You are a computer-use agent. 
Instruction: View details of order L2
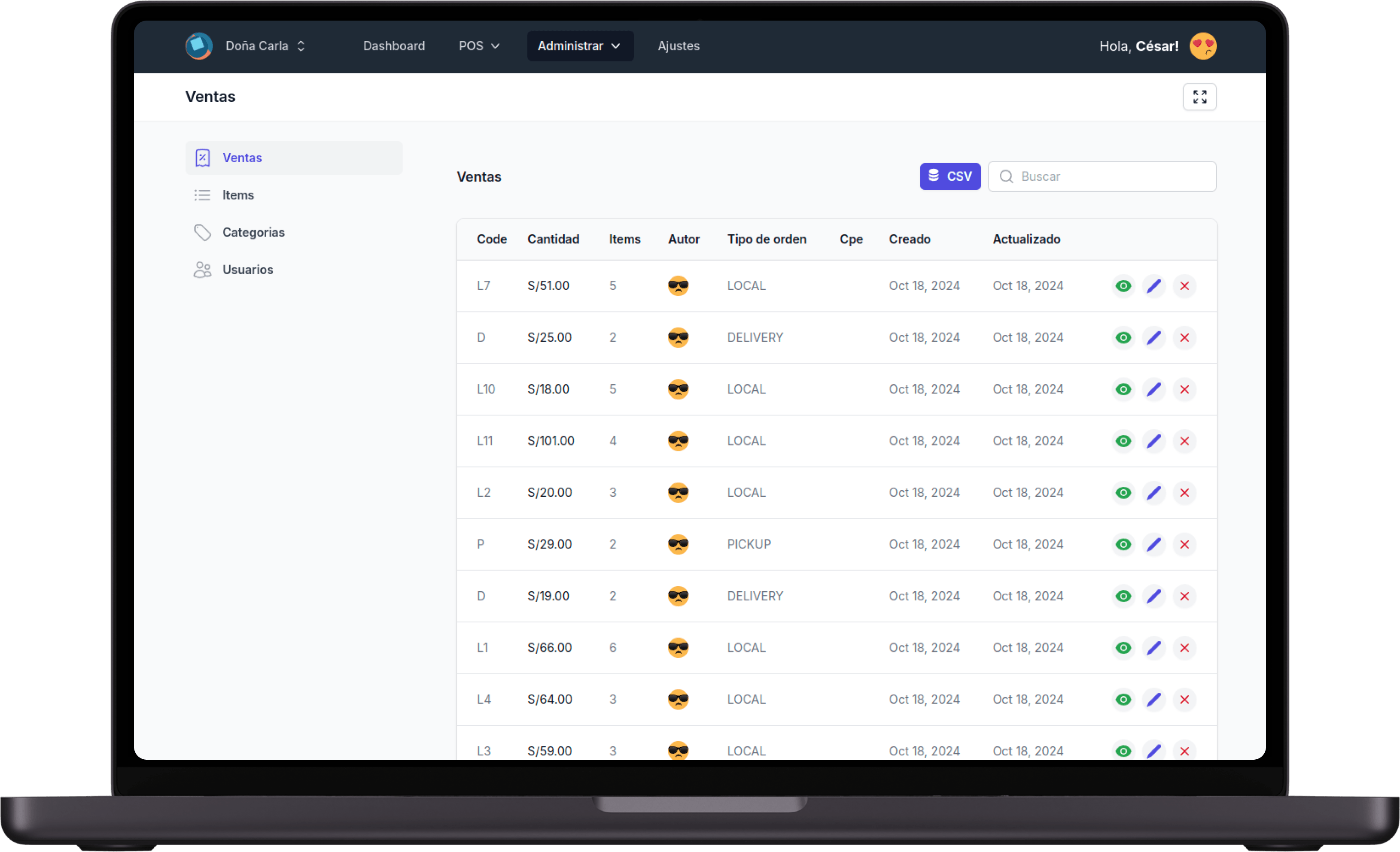pos(1123,492)
